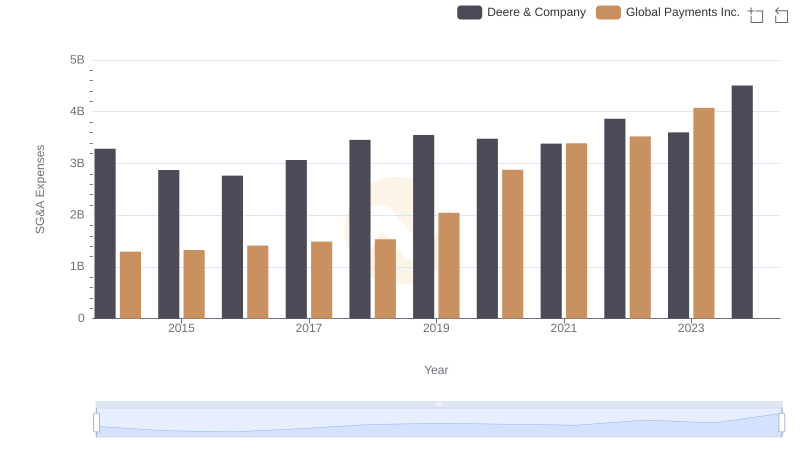The image size is (800, 461).
Task: Click the Deere & Company dark legend swatch
Action: (469, 12)
